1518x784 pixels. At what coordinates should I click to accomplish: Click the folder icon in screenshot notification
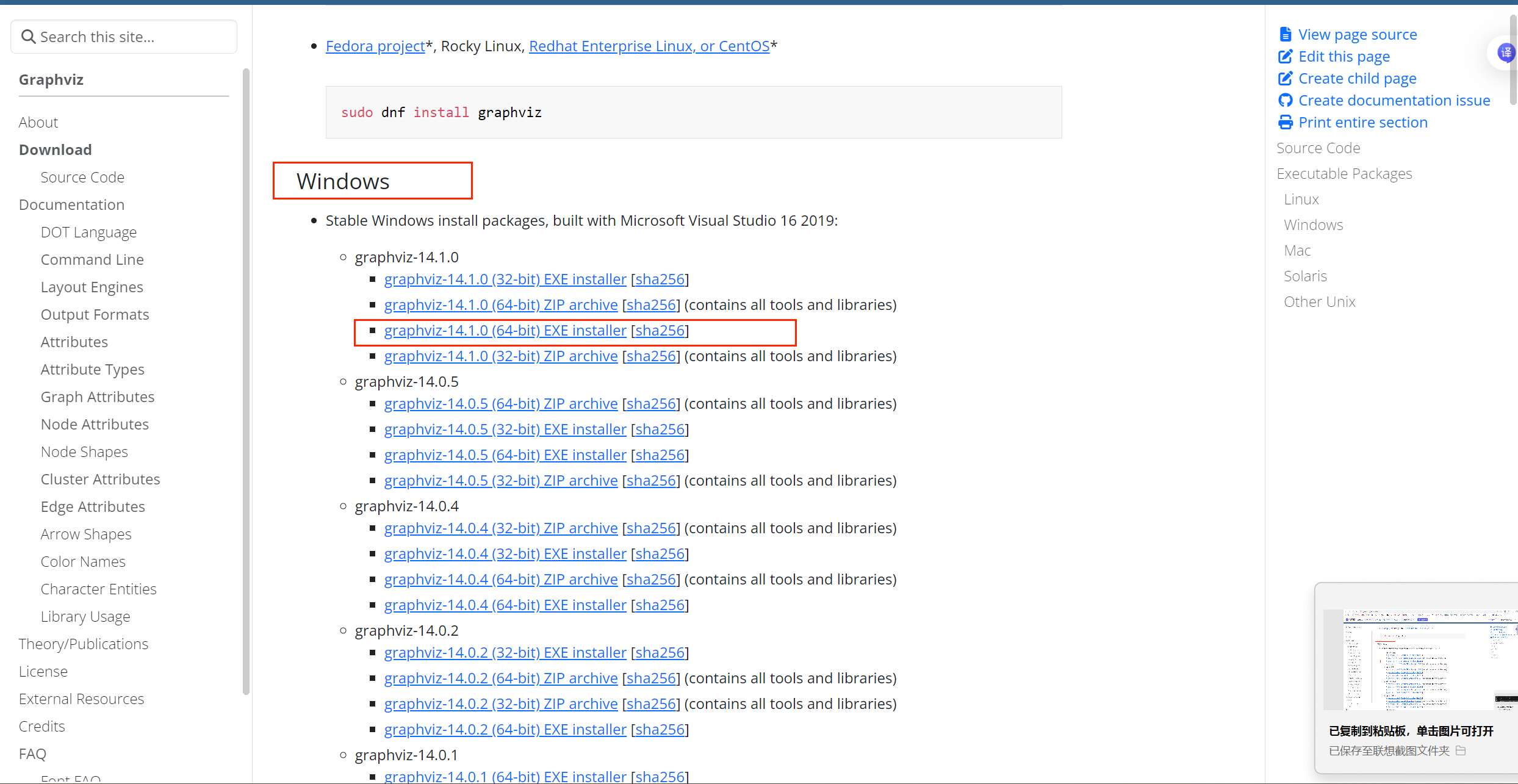pos(1461,750)
